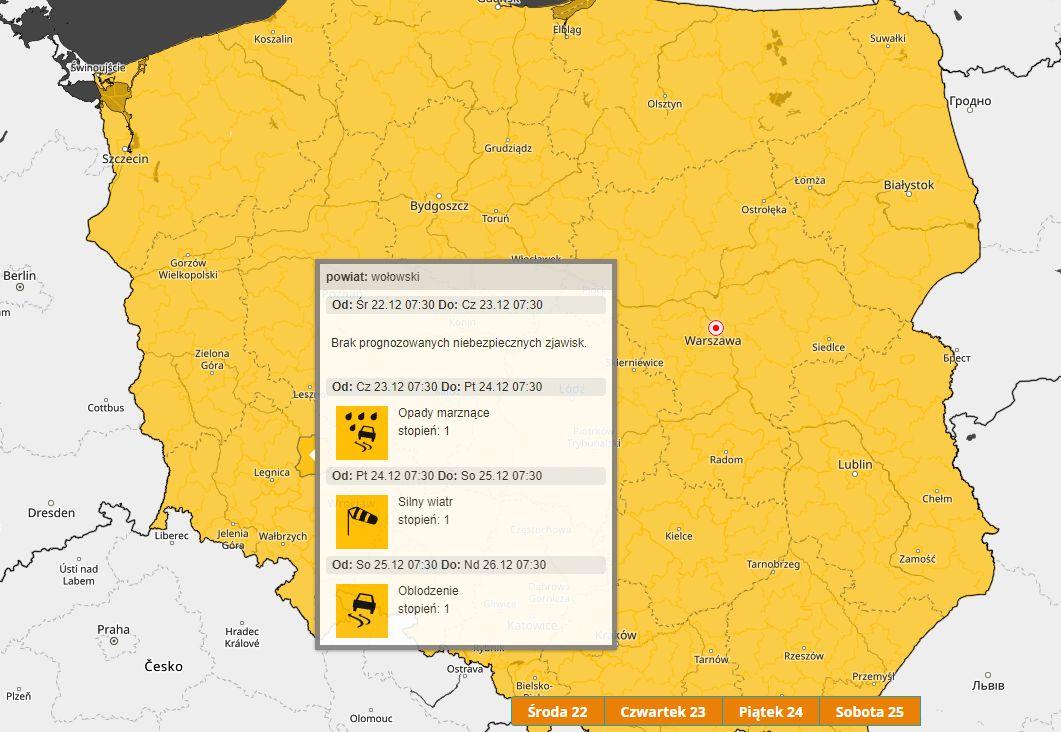Screen dimensions: 1061x732
Task: Click the Szczecin label on the map
Action: [125, 159]
